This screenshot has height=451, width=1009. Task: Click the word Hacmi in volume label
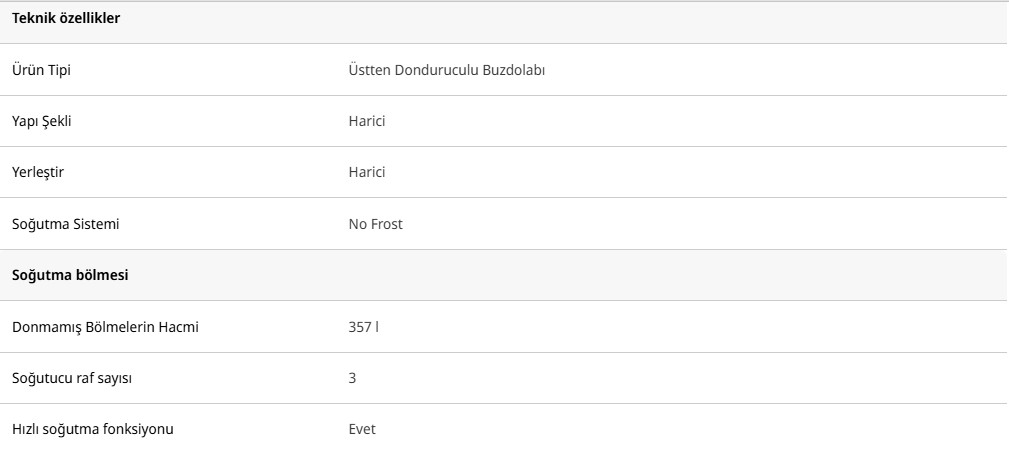pos(179,326)
